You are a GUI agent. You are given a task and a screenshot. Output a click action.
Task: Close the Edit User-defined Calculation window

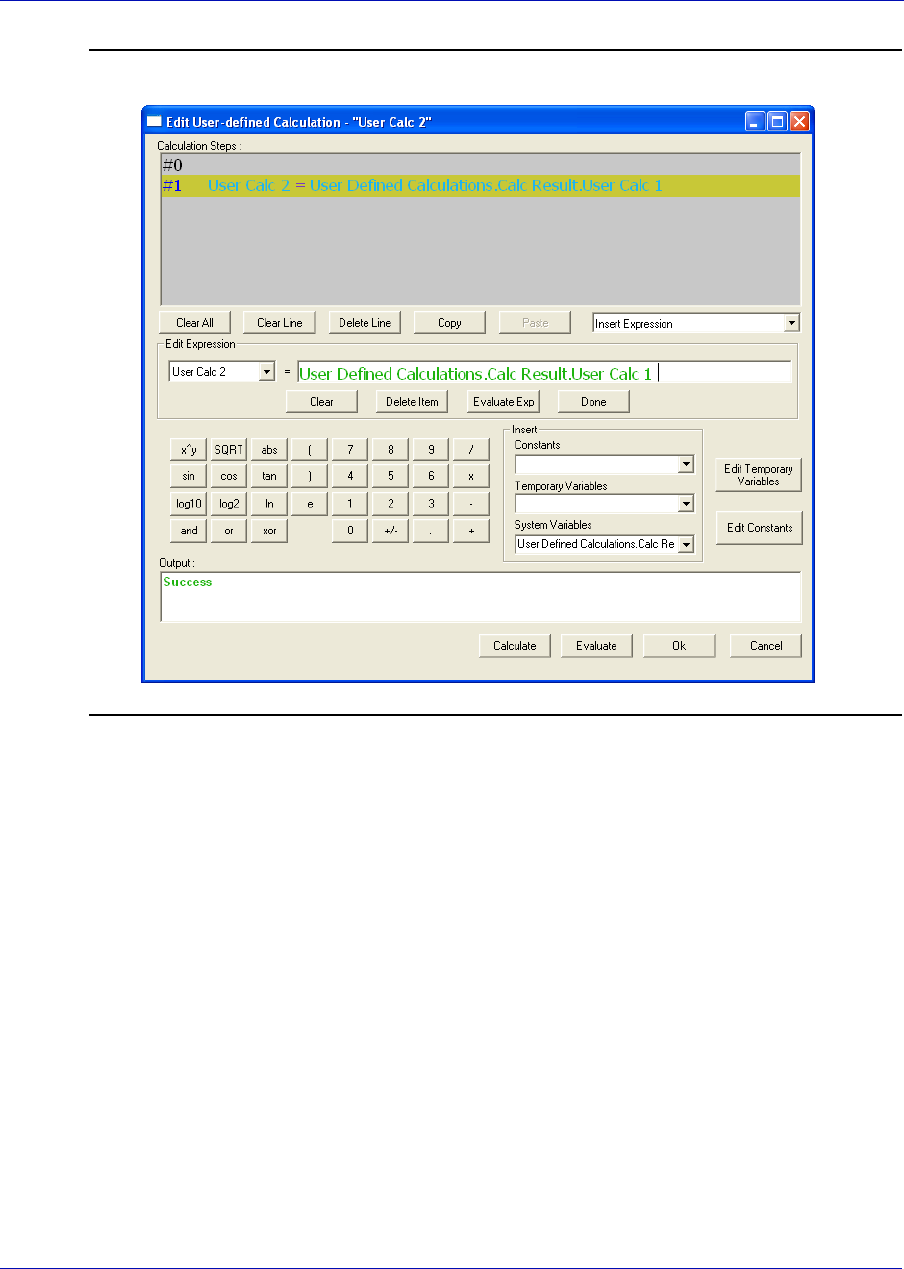(799, 121)
